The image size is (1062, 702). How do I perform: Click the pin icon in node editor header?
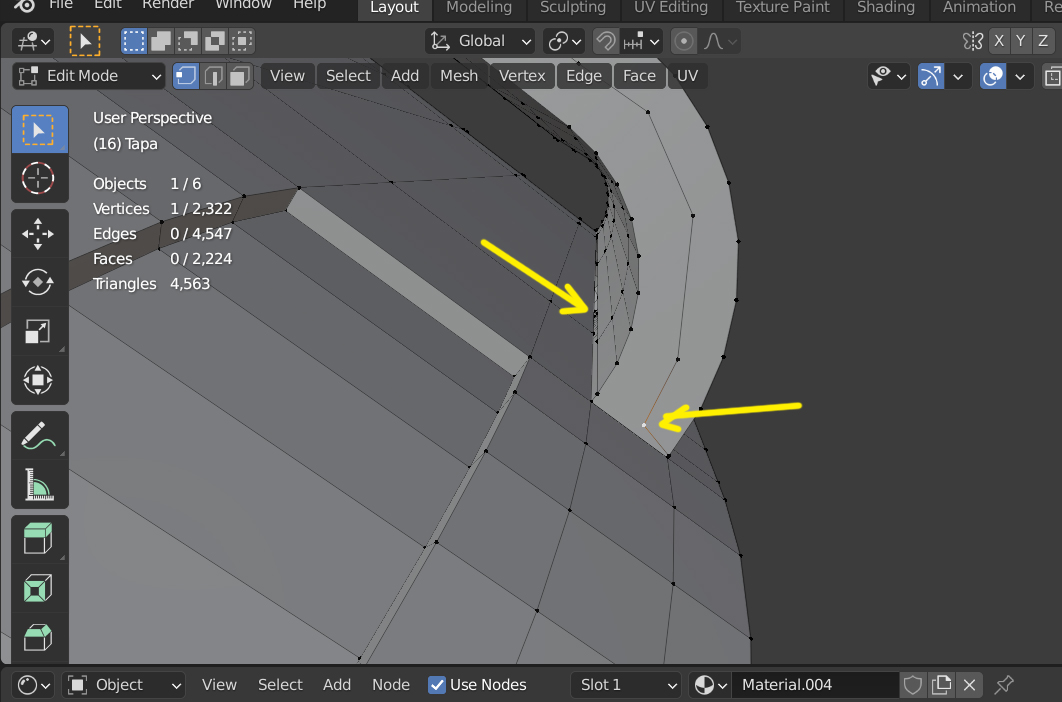1004,685
